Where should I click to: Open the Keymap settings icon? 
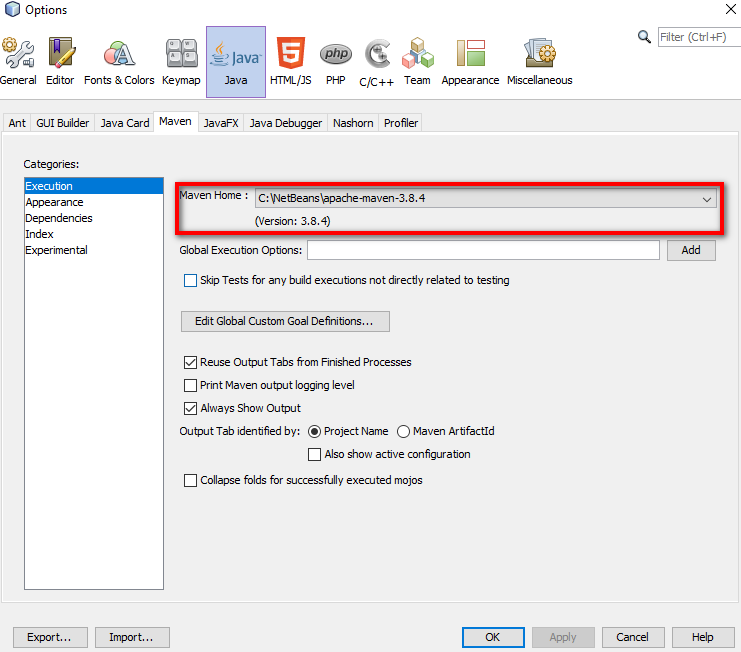tap(181, 61)
